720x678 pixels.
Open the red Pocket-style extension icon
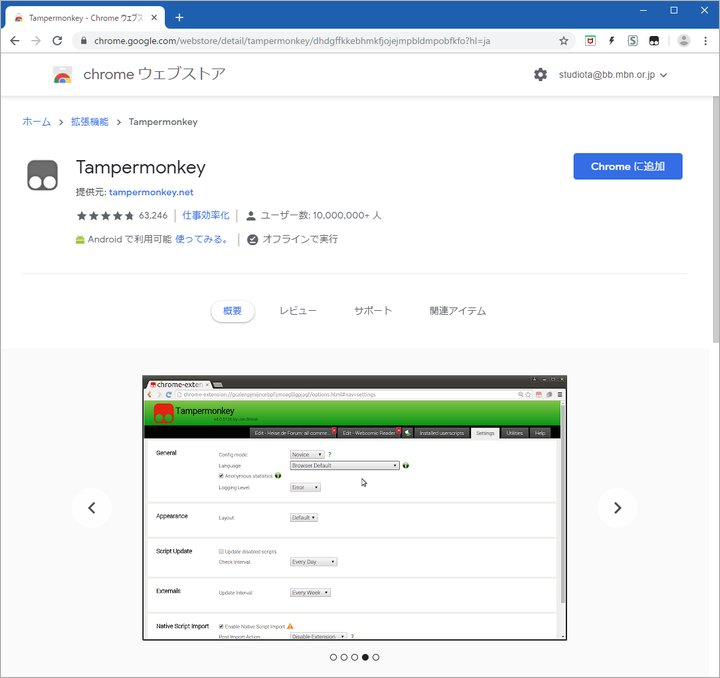590,41
